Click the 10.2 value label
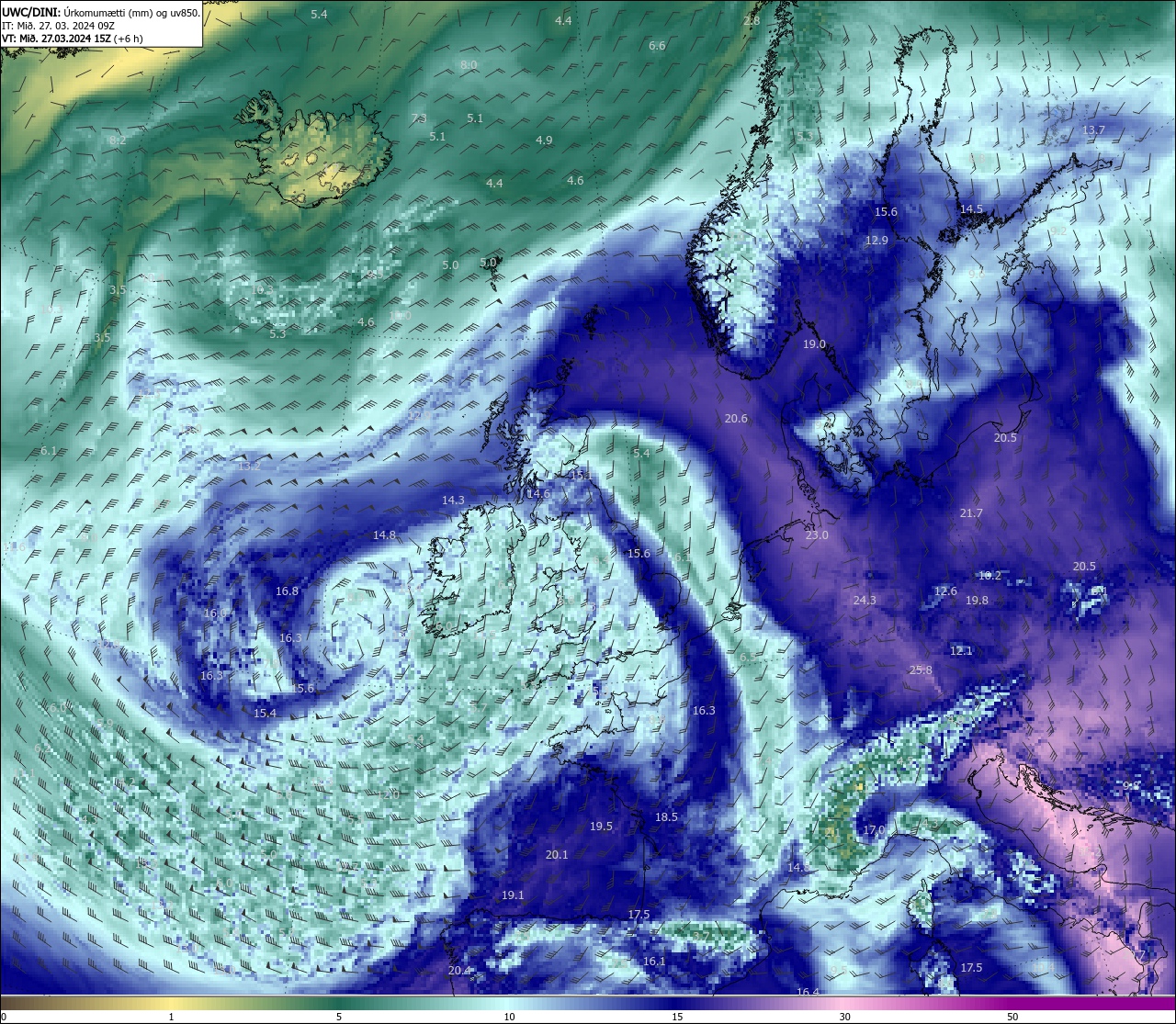The image size is (1176, 1024). [x=989, y=575]
